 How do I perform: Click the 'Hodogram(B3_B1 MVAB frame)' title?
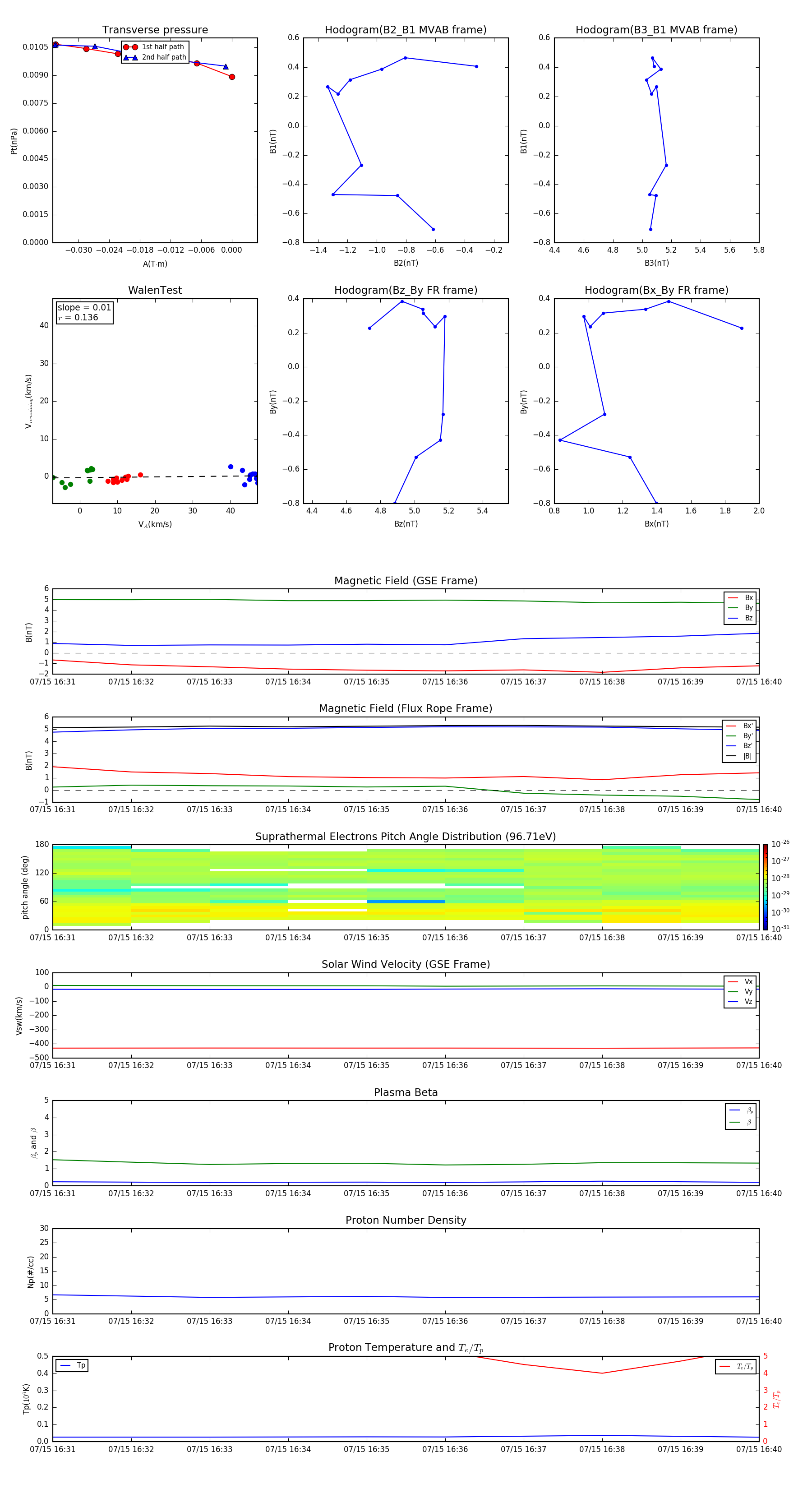coord(656,29)
